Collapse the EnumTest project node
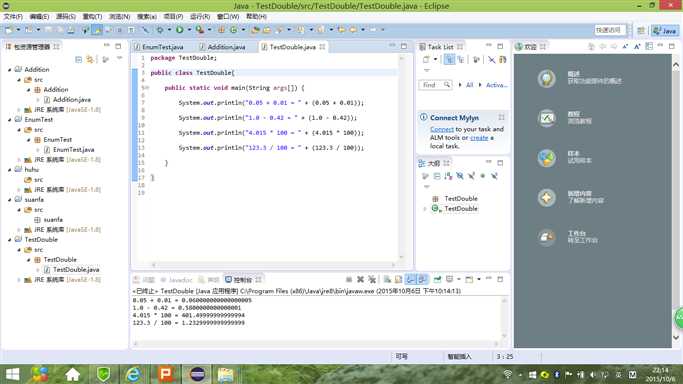This screenshot has height=384, width=683. pyautogui.click(x=10, y=119)
